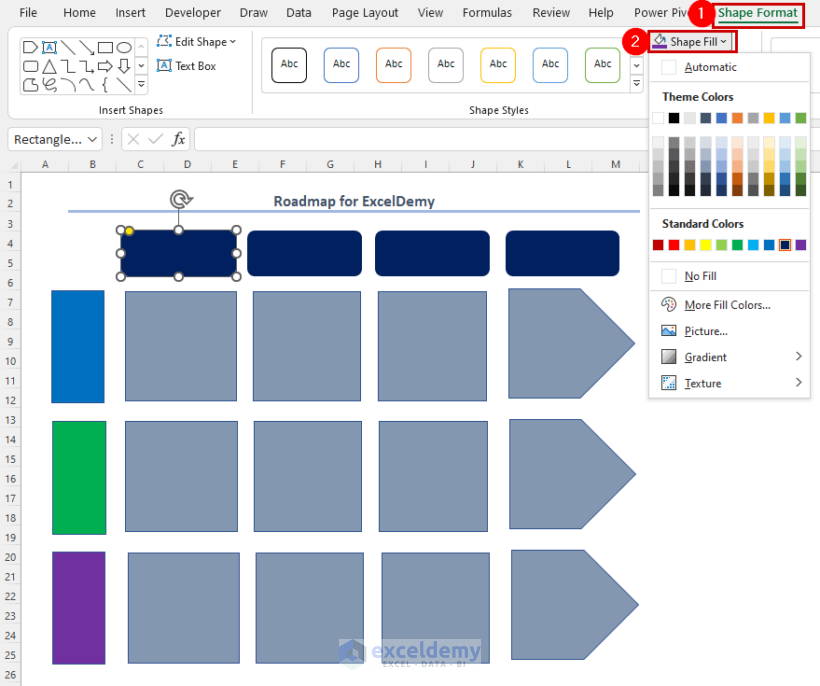Open the Shape Fill dropdown
Screen dimensions: 820x686
click(x=691, y=41)
